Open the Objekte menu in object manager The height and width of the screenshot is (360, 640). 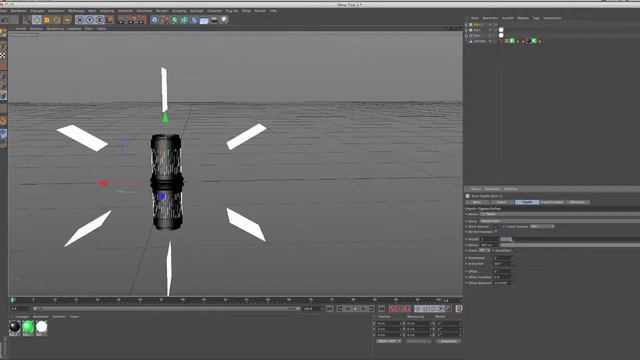pyautogui.click(x=523, y=18)
